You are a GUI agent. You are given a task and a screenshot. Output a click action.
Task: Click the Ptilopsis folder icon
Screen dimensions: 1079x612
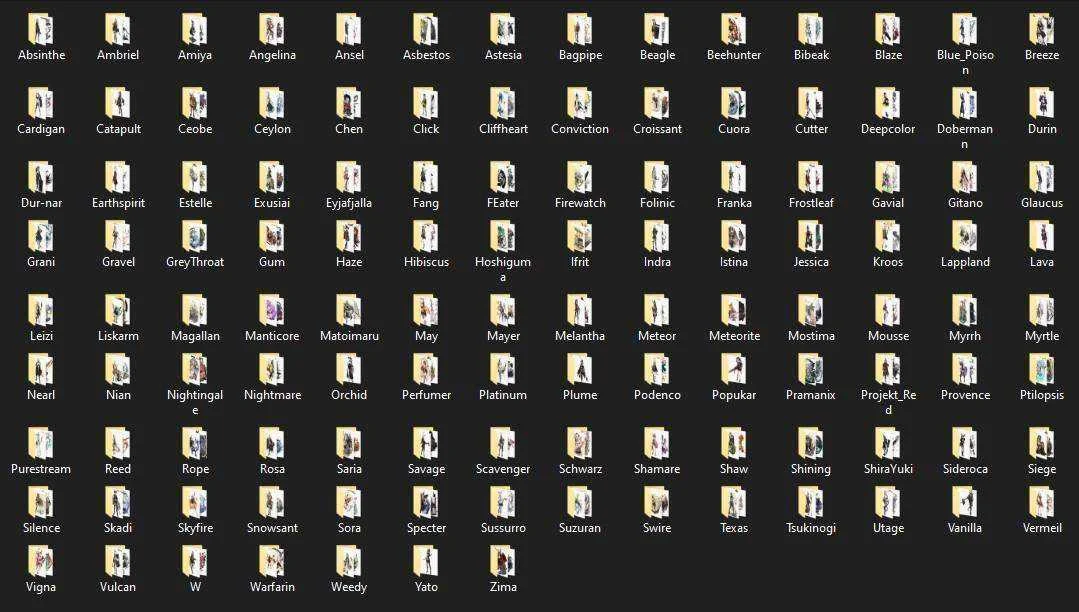pos(1042,370)
